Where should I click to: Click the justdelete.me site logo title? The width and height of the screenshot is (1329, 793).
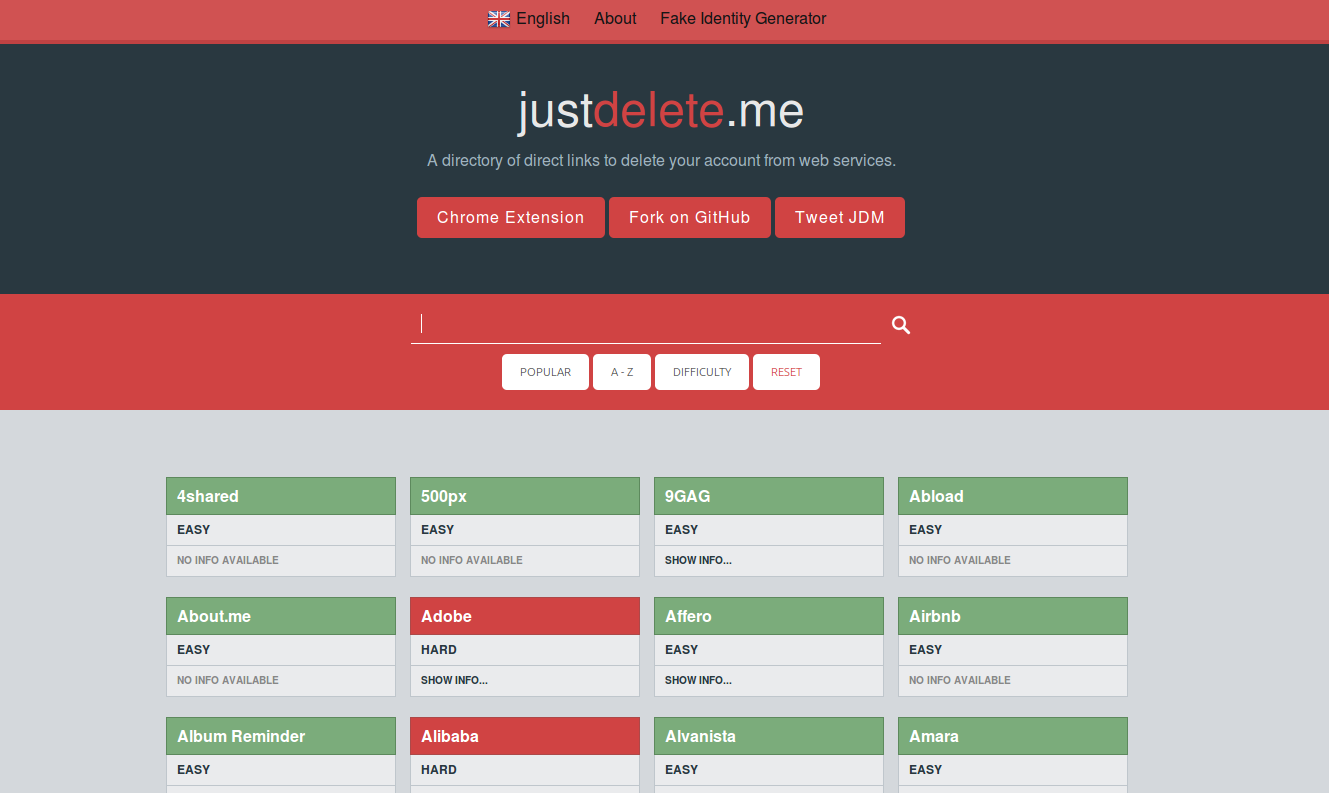tap(660, 111)
